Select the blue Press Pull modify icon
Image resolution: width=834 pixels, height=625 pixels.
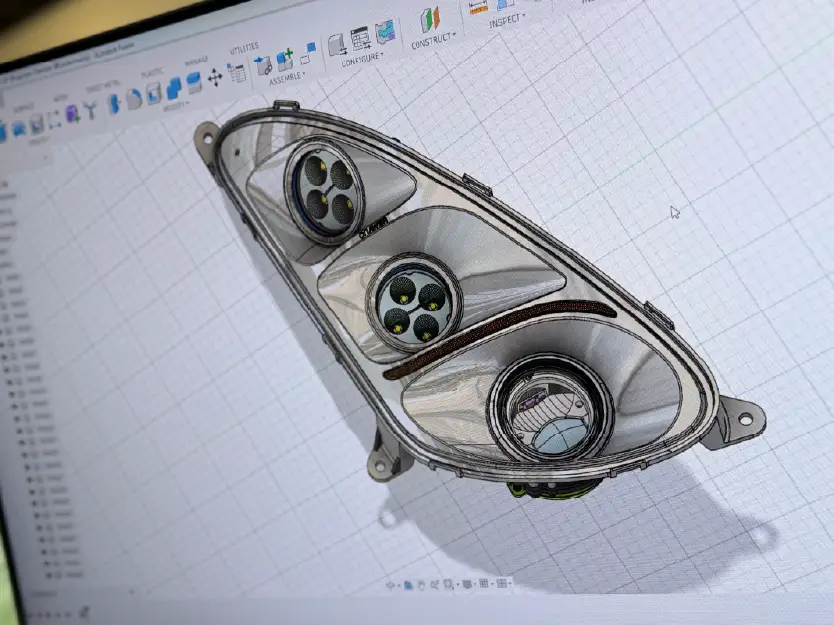tap(113, 104)
